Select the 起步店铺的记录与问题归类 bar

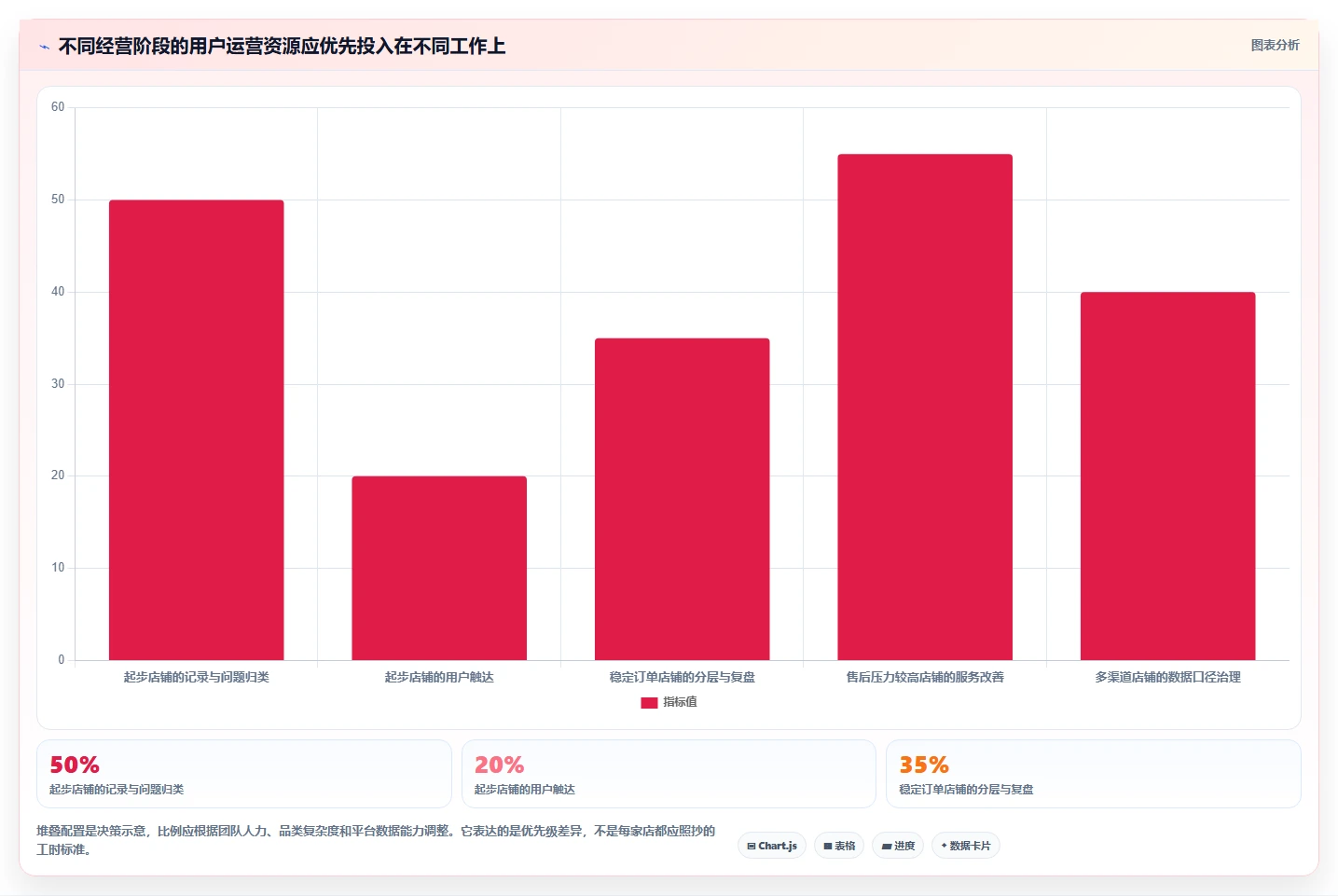pos(196,430)
